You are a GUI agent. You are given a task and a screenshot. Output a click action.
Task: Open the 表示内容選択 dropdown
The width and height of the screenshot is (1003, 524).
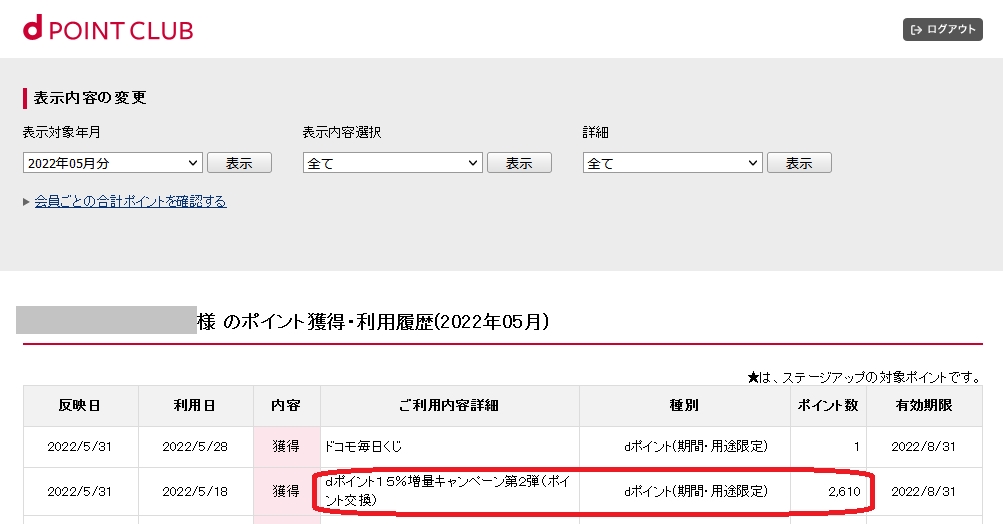pos(393,163)
